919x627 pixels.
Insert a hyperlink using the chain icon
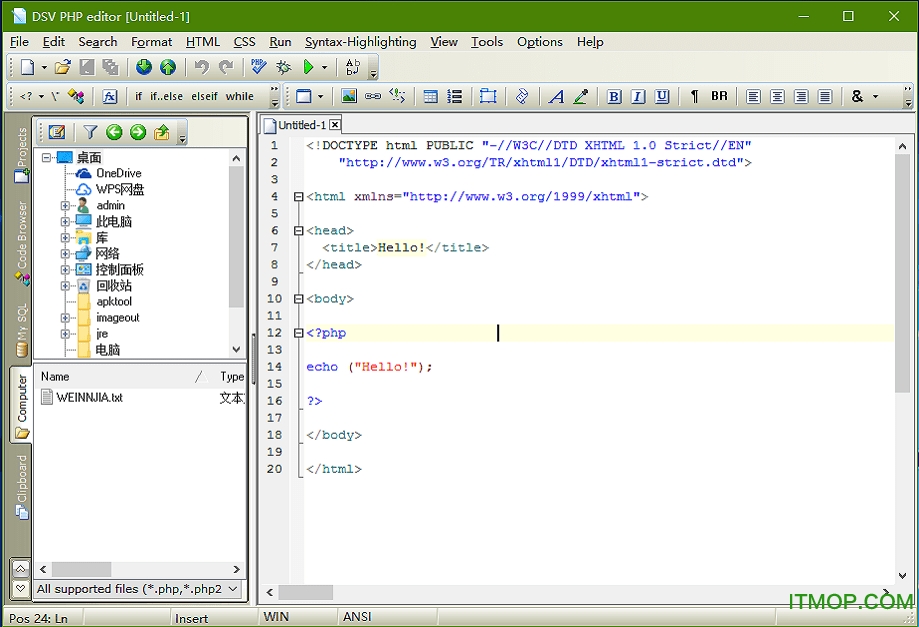372,96
